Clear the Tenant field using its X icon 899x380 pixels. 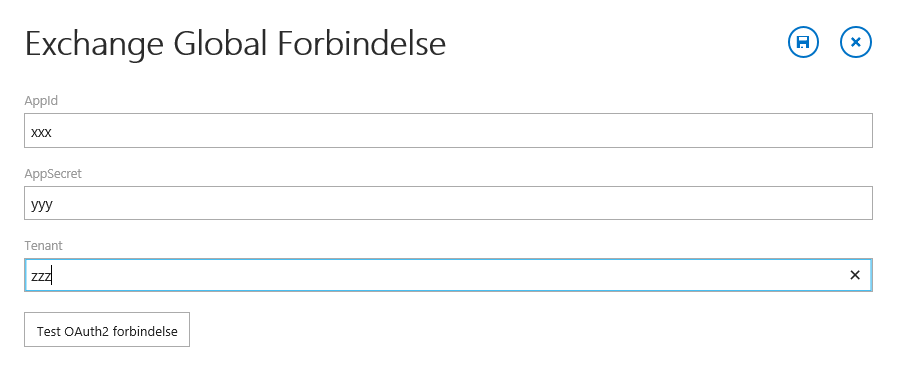point(855,275)
